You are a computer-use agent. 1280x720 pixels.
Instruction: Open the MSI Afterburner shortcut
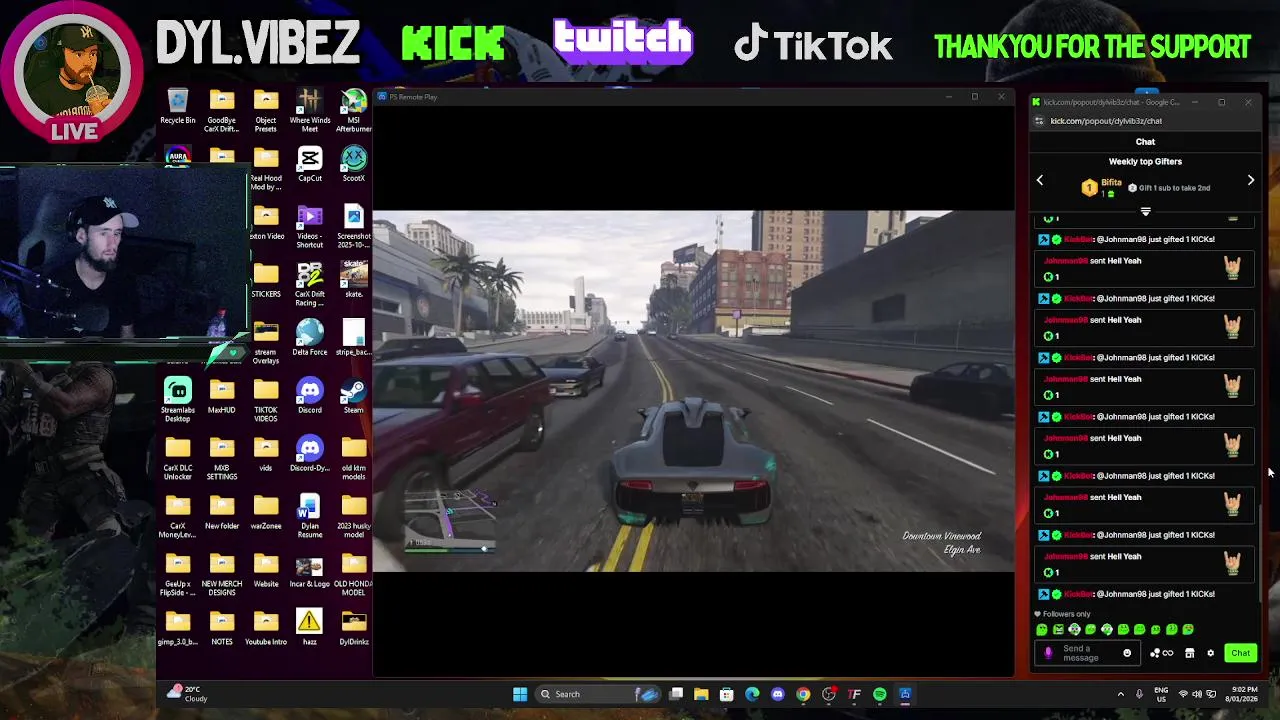354,110
